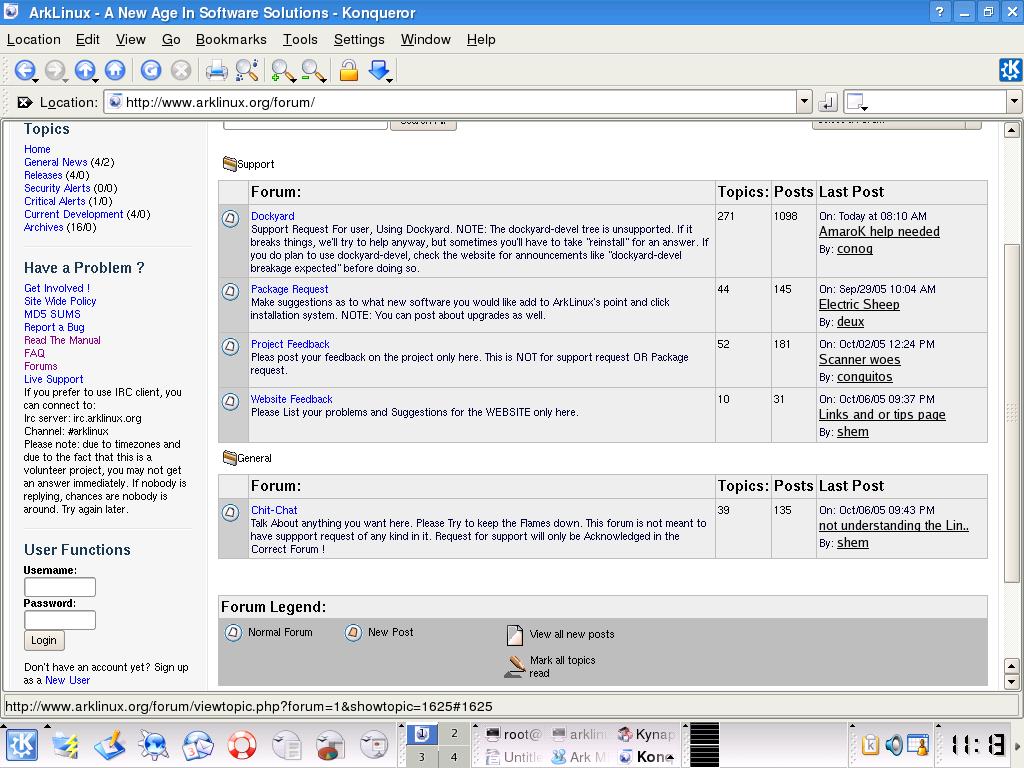1024x768 pixels.
Task: Go to the Home page icon
Action: pos(115,70)
